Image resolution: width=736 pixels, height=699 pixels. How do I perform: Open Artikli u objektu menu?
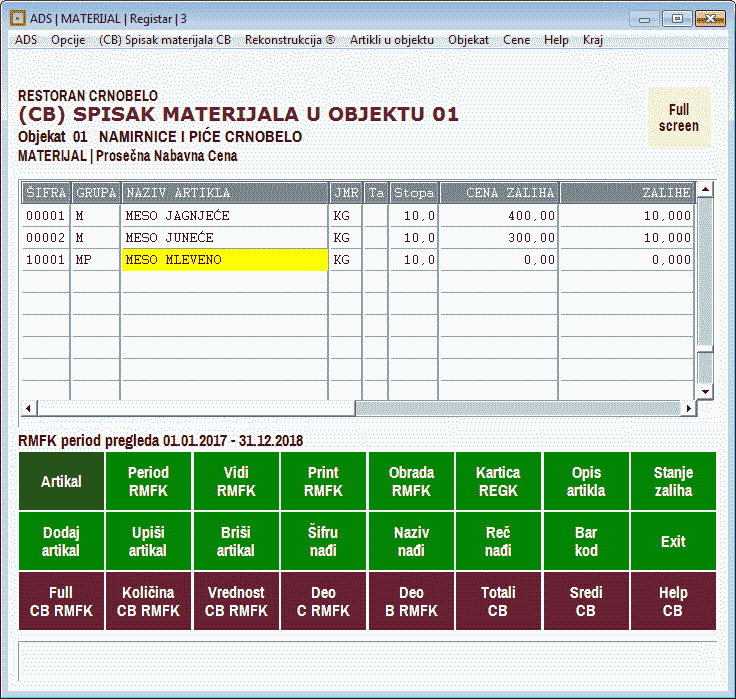click(391, 40)
